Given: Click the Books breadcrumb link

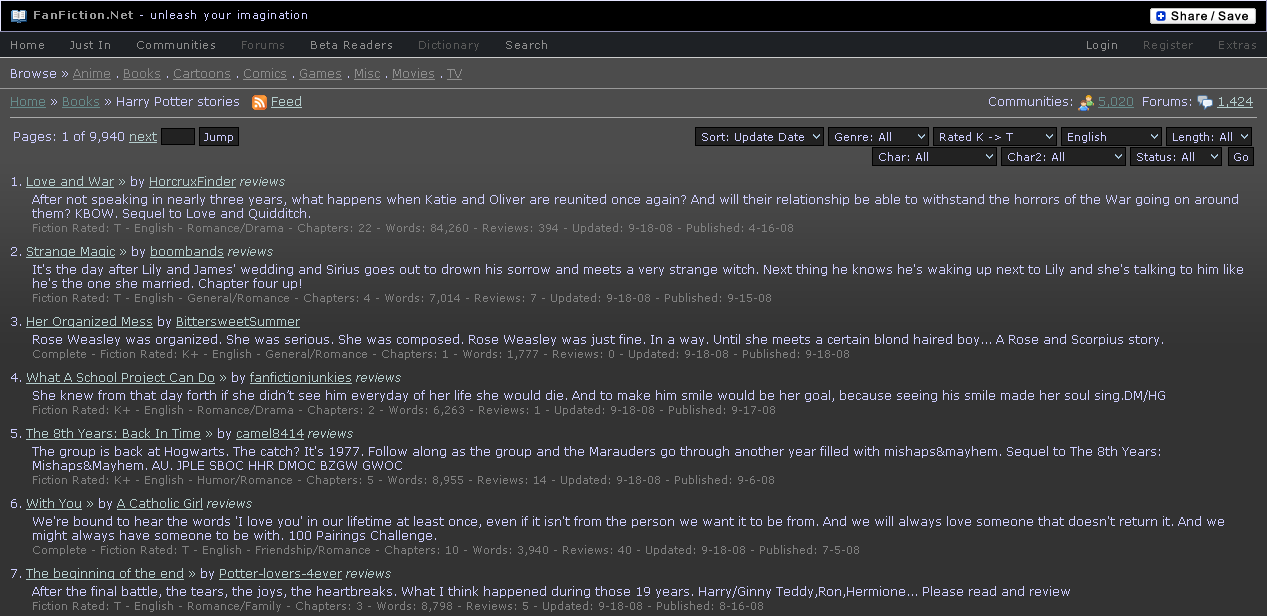Looking at the screenshot, I should pyautogui.click(x=81, y=102).
